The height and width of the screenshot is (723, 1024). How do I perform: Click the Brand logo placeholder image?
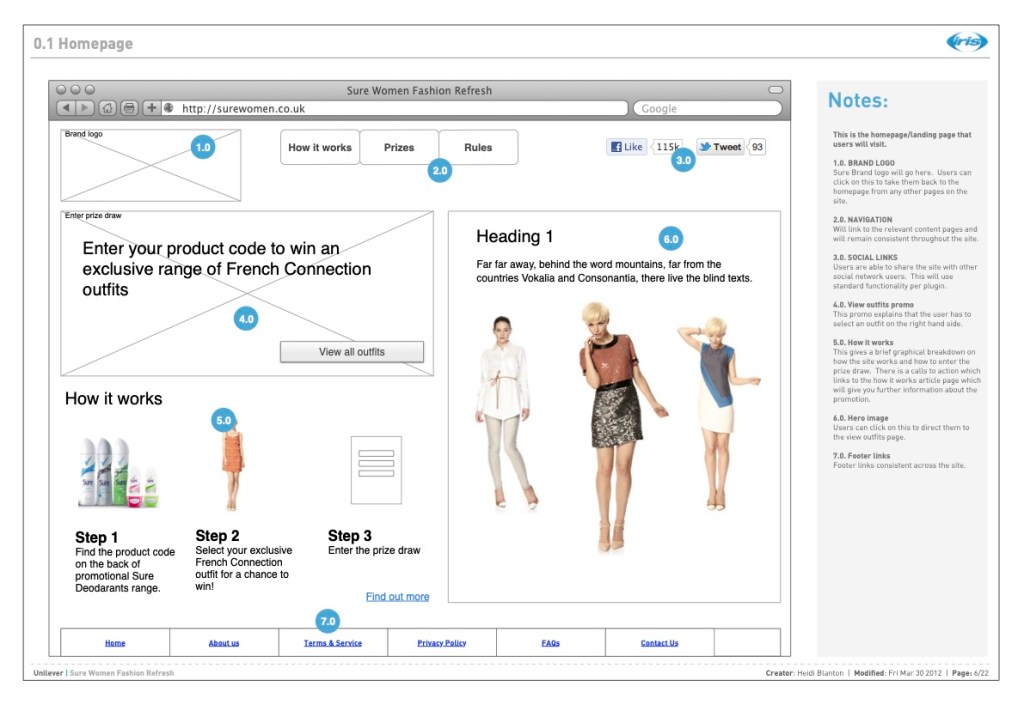[x=150, y=165]
